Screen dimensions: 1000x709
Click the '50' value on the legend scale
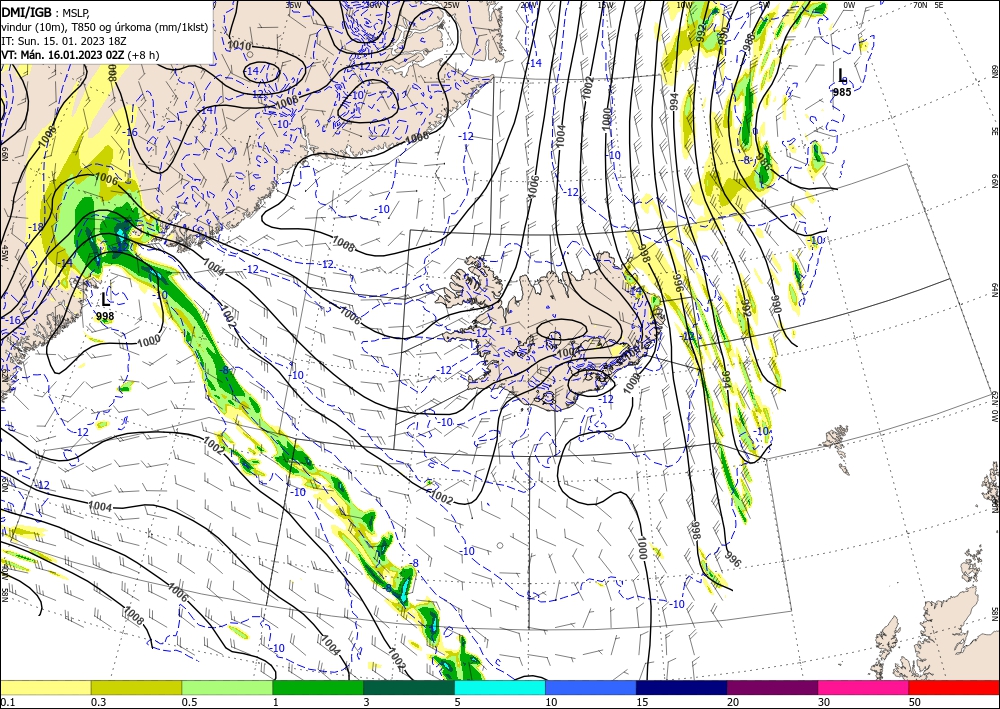pos(915,702)
